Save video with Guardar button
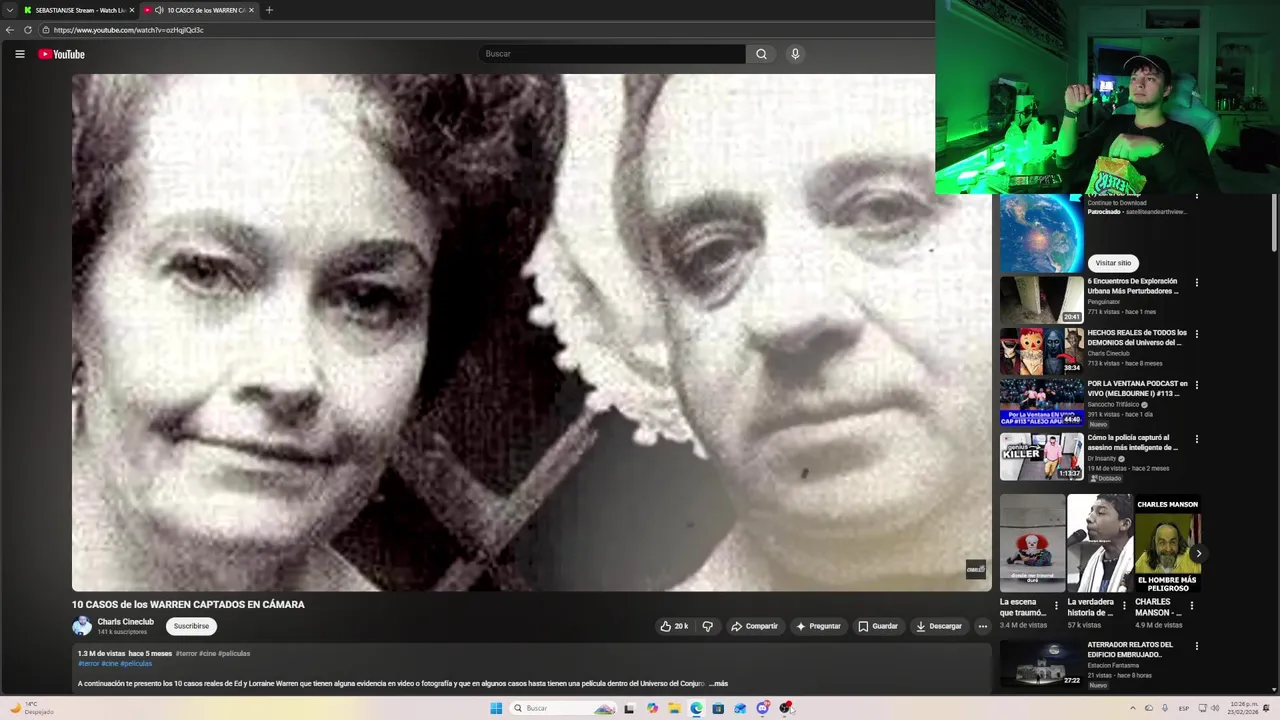 (878, 626)
